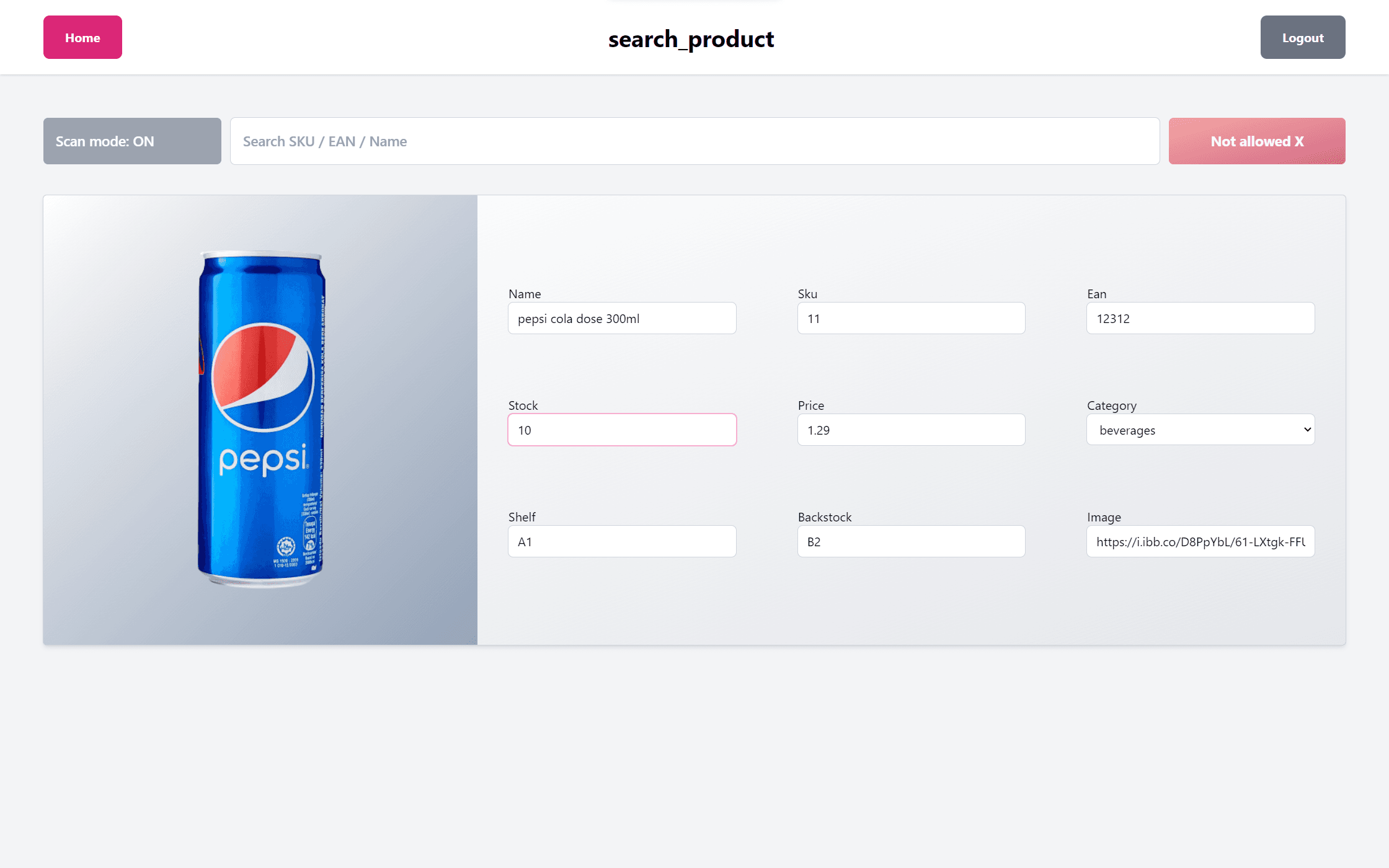Viewport: 1389px width, 868px height.
Task: Select the Price field showing 1.29
Action: pos(911,430)
